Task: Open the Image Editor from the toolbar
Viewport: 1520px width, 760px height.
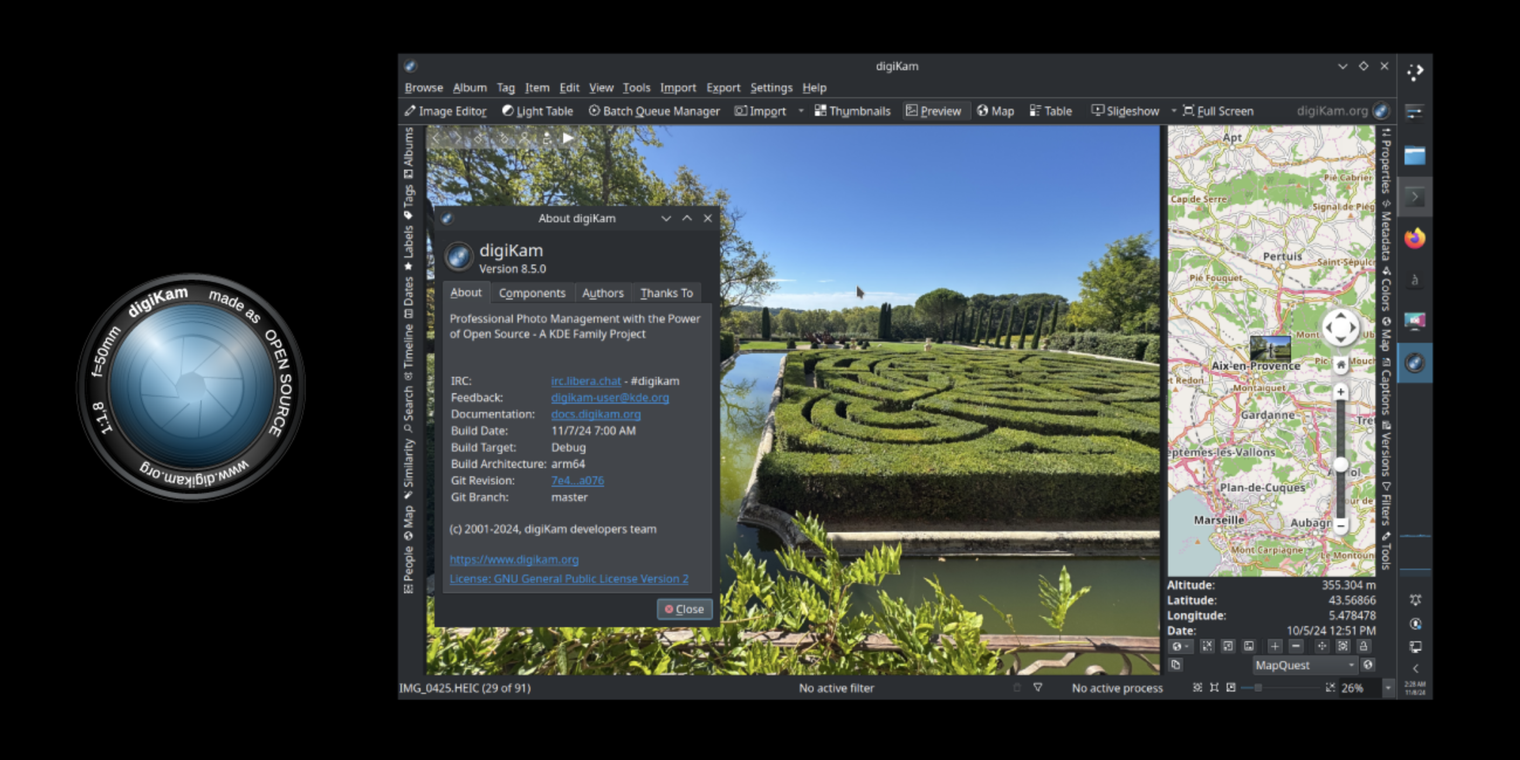Action: (x=446, y=111)
